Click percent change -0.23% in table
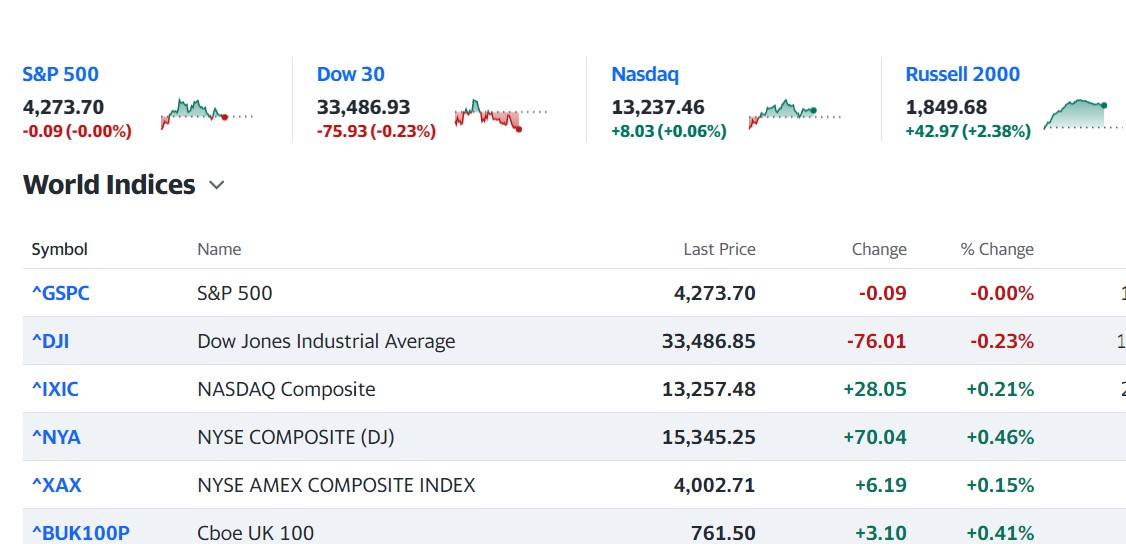This screenshot has width=1126, height=544. point(1002,341)
